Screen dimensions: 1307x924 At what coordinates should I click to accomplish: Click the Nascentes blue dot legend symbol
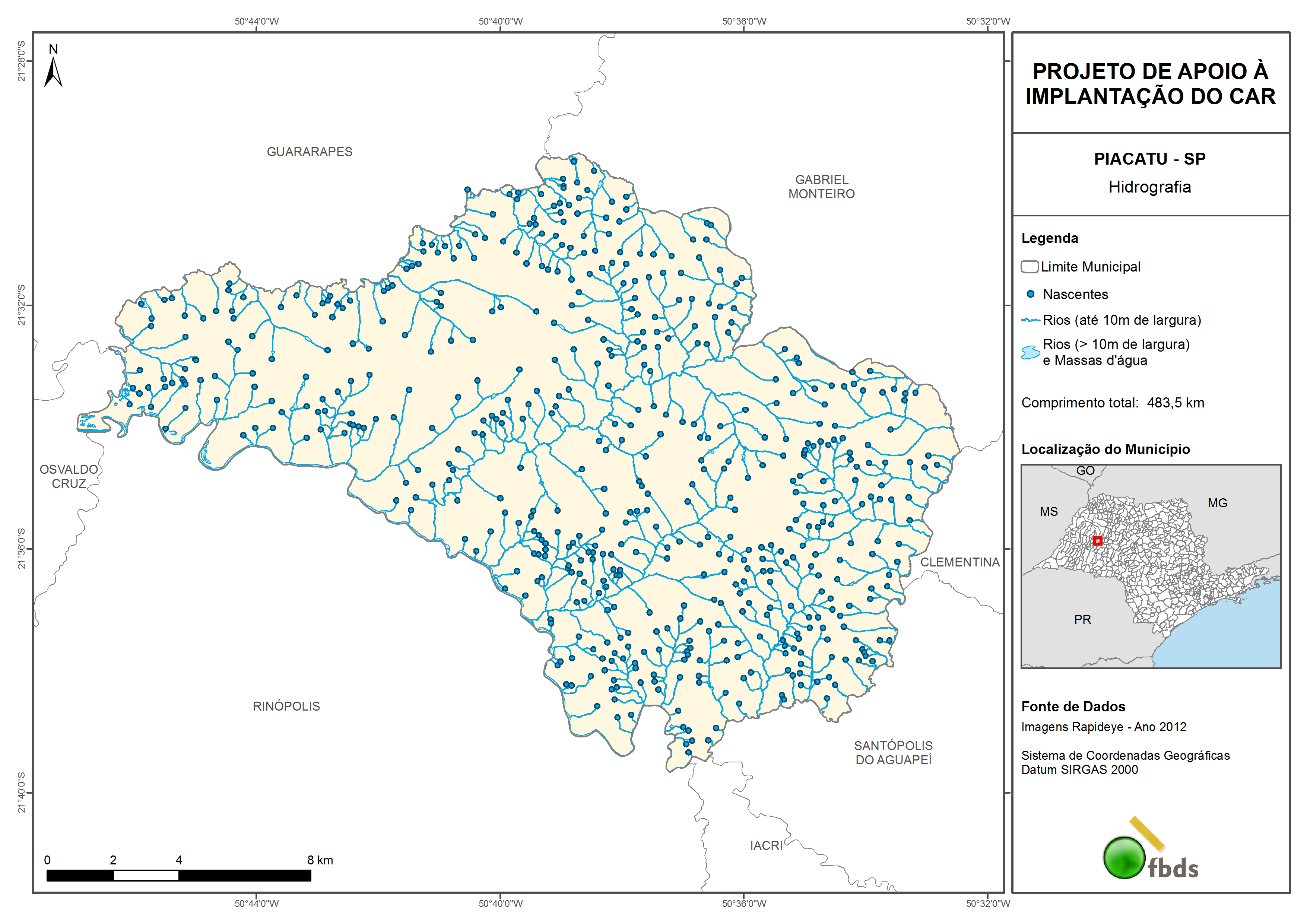[x=1030, y=294]
